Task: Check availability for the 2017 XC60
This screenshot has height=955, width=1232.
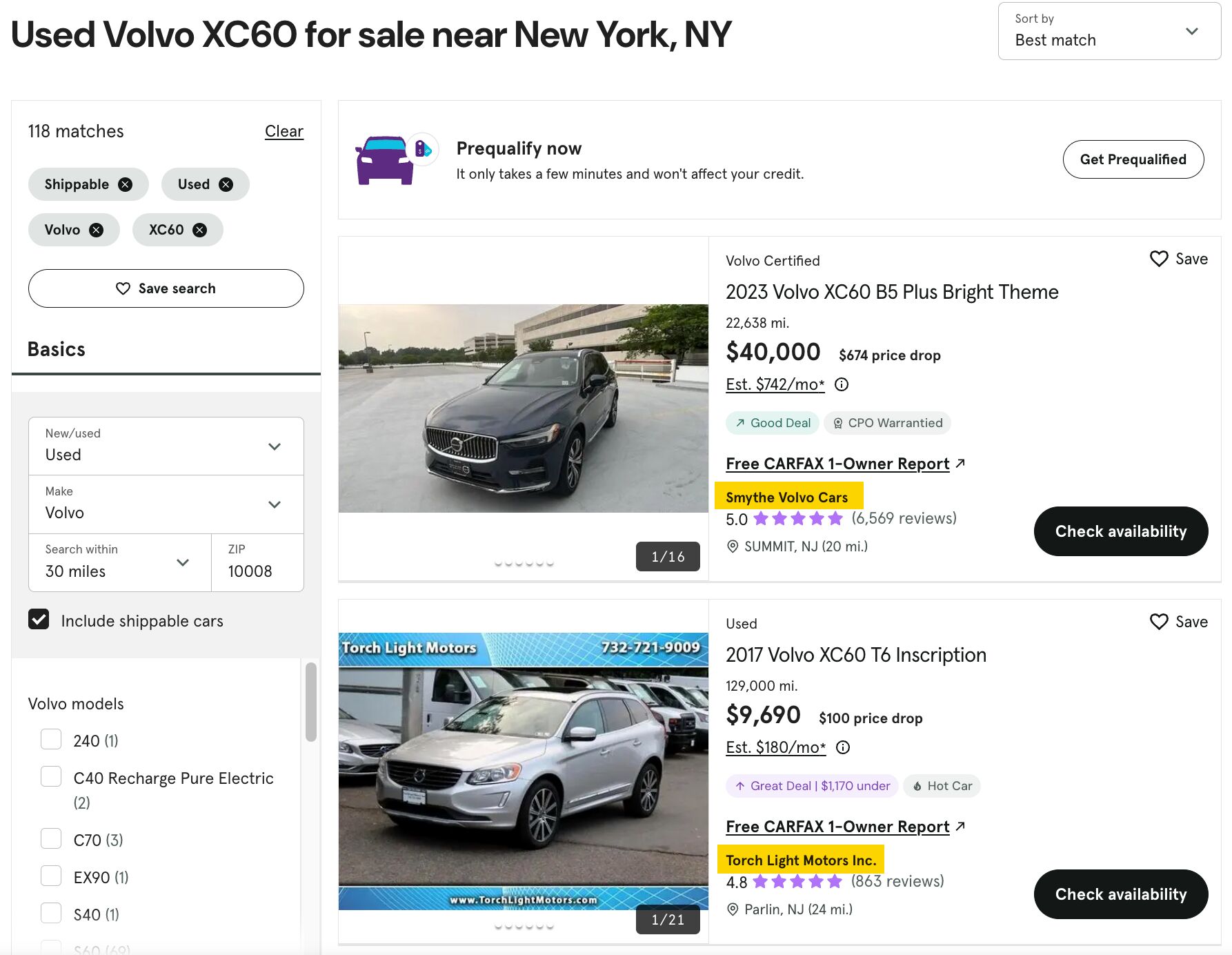Action: [1120, 894]
